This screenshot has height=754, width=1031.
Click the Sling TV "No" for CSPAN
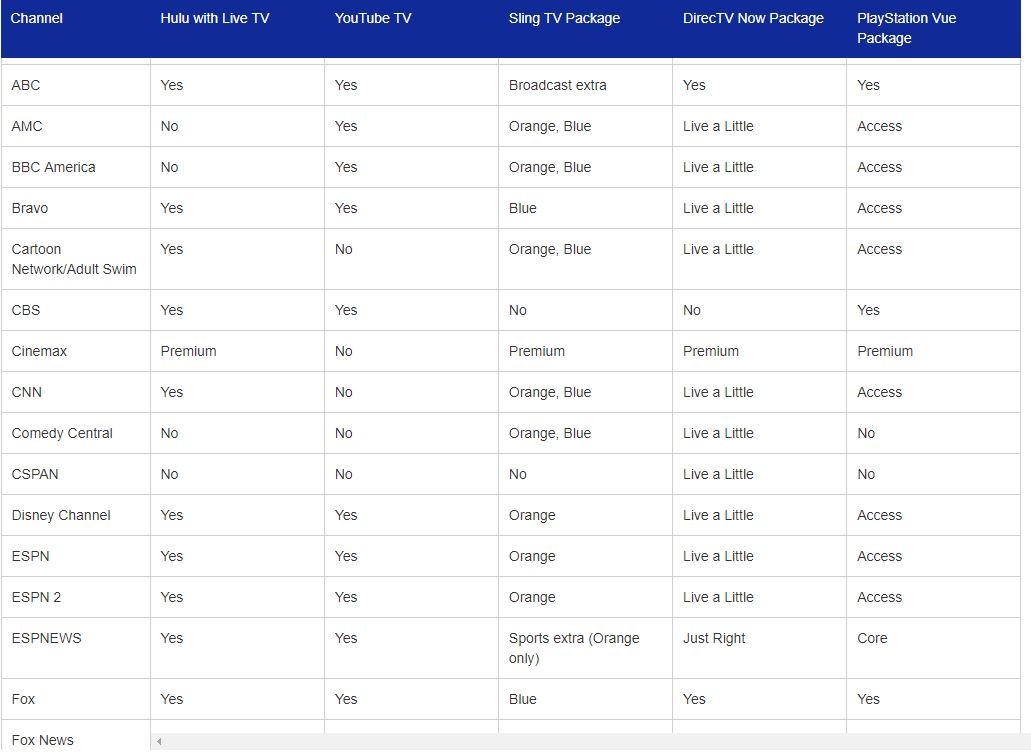518,474
